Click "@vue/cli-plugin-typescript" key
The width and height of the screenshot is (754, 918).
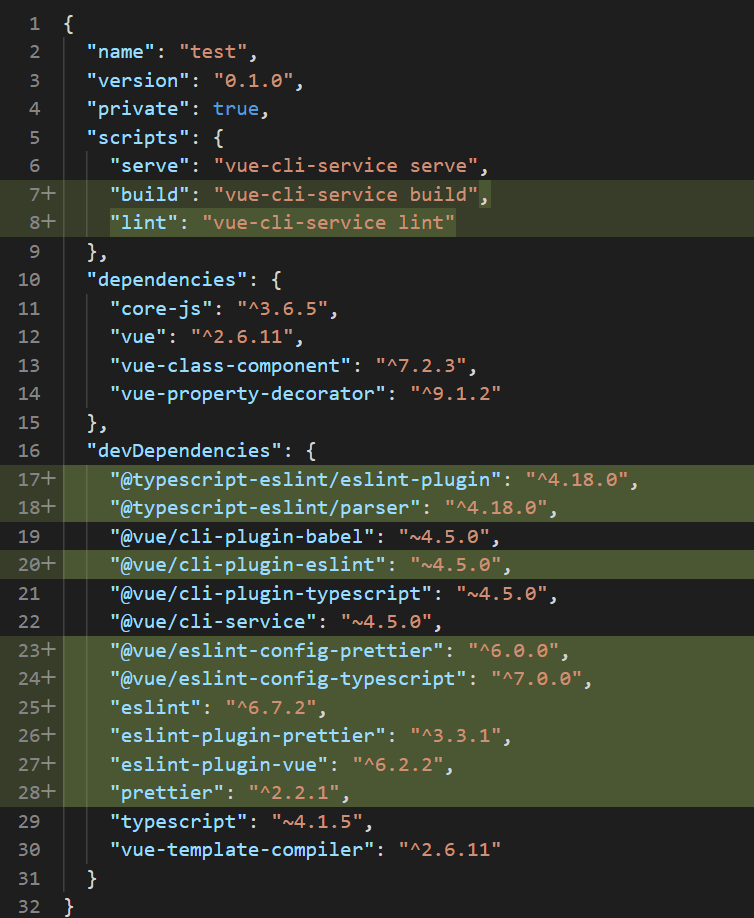(271, 594)
